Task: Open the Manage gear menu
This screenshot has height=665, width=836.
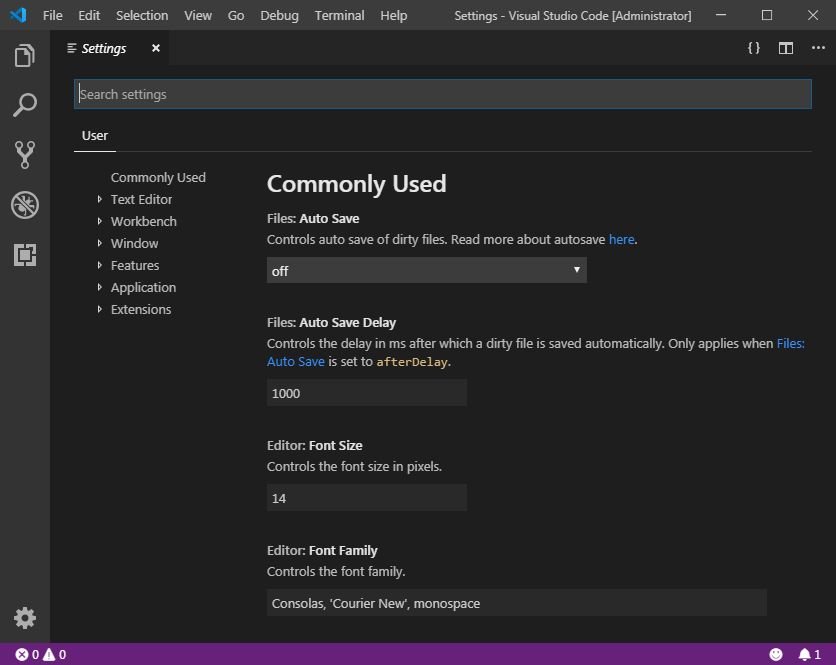Action: [x=25, y=618]
